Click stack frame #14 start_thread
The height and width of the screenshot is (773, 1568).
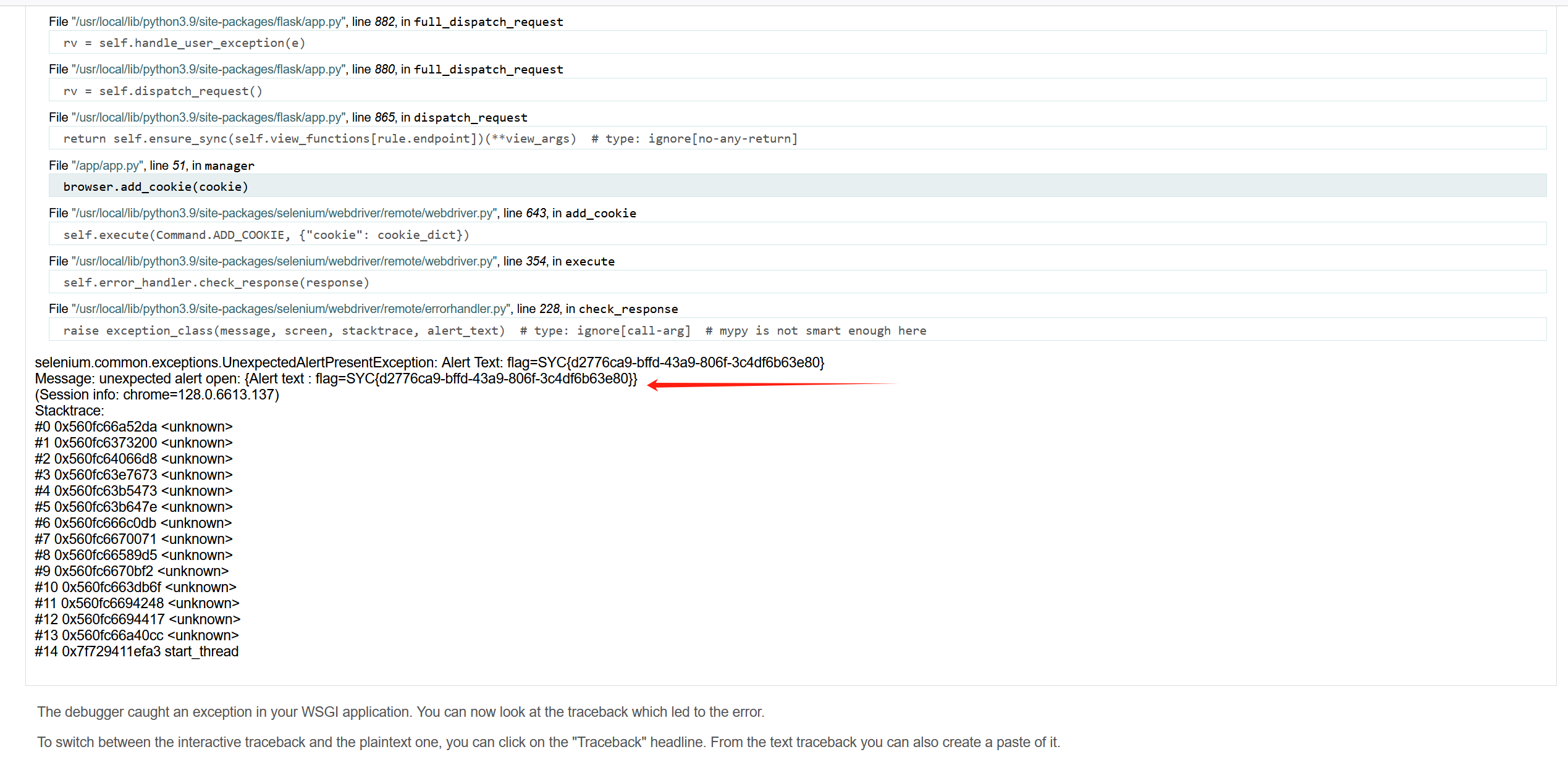[137, 651]
